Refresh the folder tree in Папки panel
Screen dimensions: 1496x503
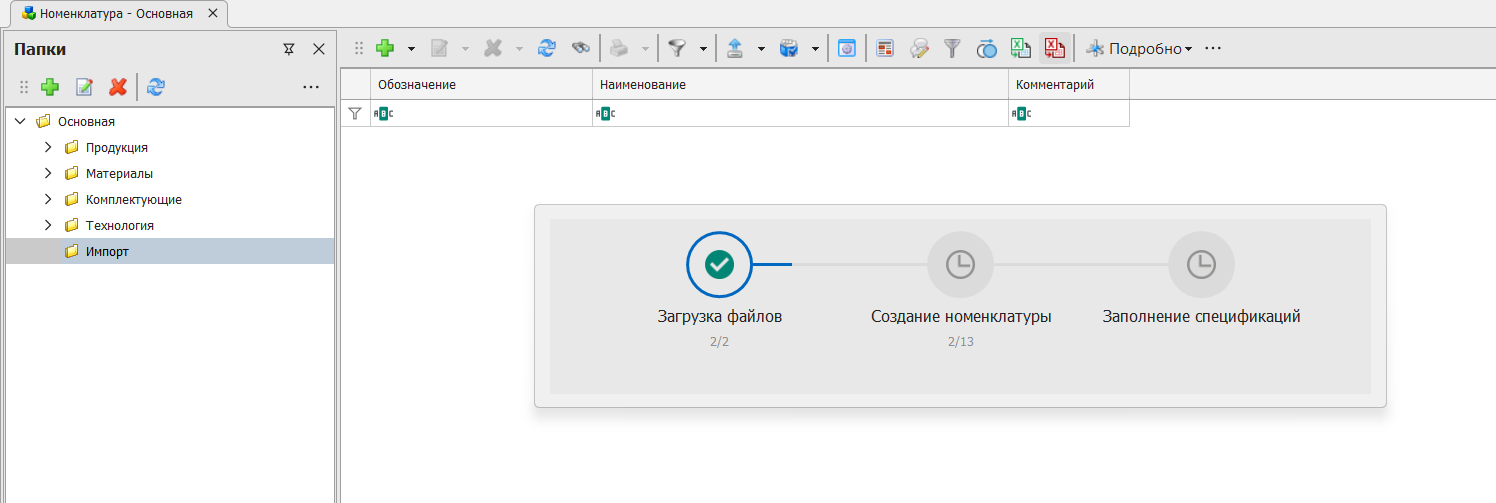click(156, 87)
